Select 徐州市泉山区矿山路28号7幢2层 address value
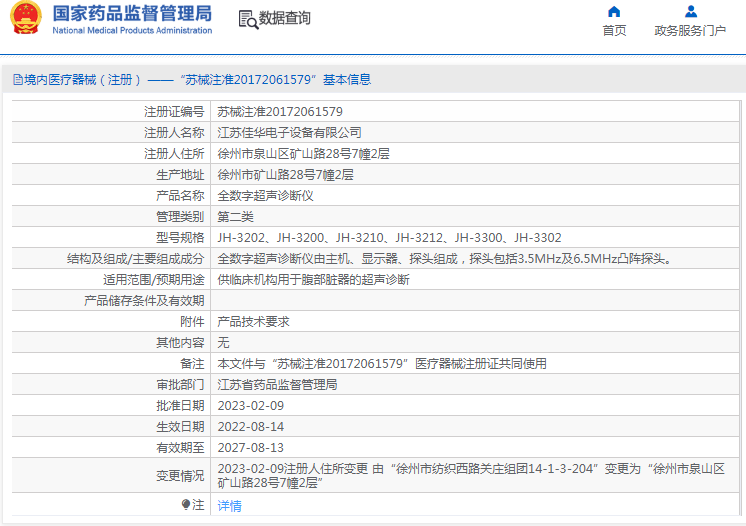 click(304, 154)
